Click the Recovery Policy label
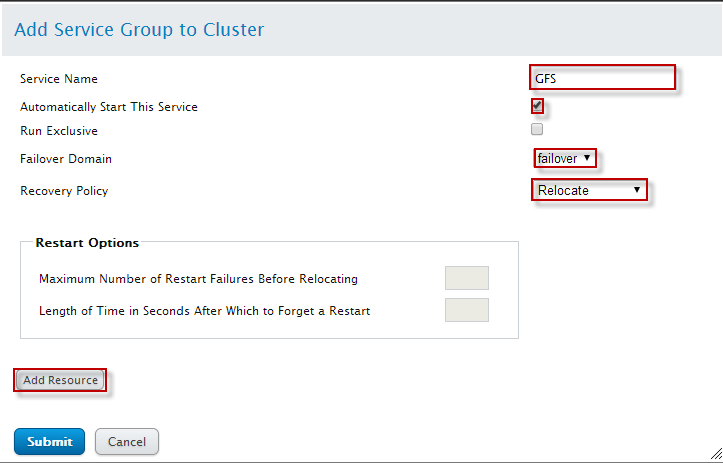The image size is (723, 463). (x=64, y=191)
